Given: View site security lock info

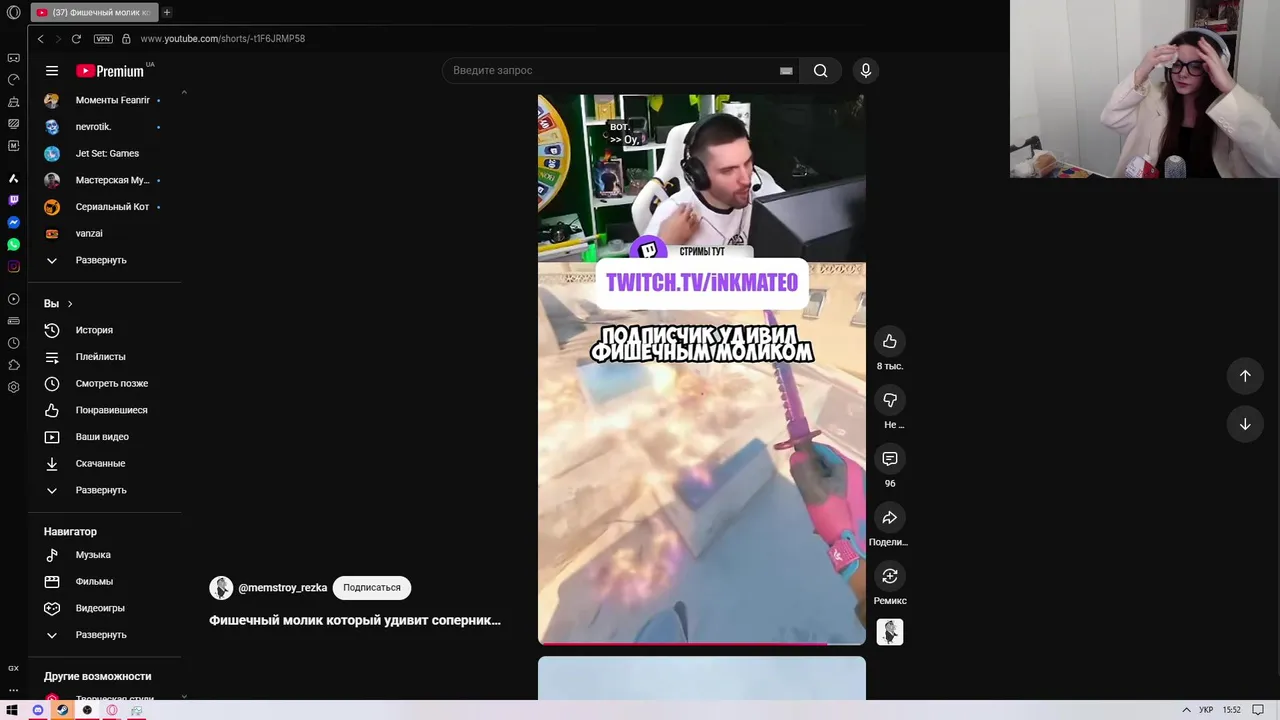Looking at the screenshot, I should tap(126, 39).
